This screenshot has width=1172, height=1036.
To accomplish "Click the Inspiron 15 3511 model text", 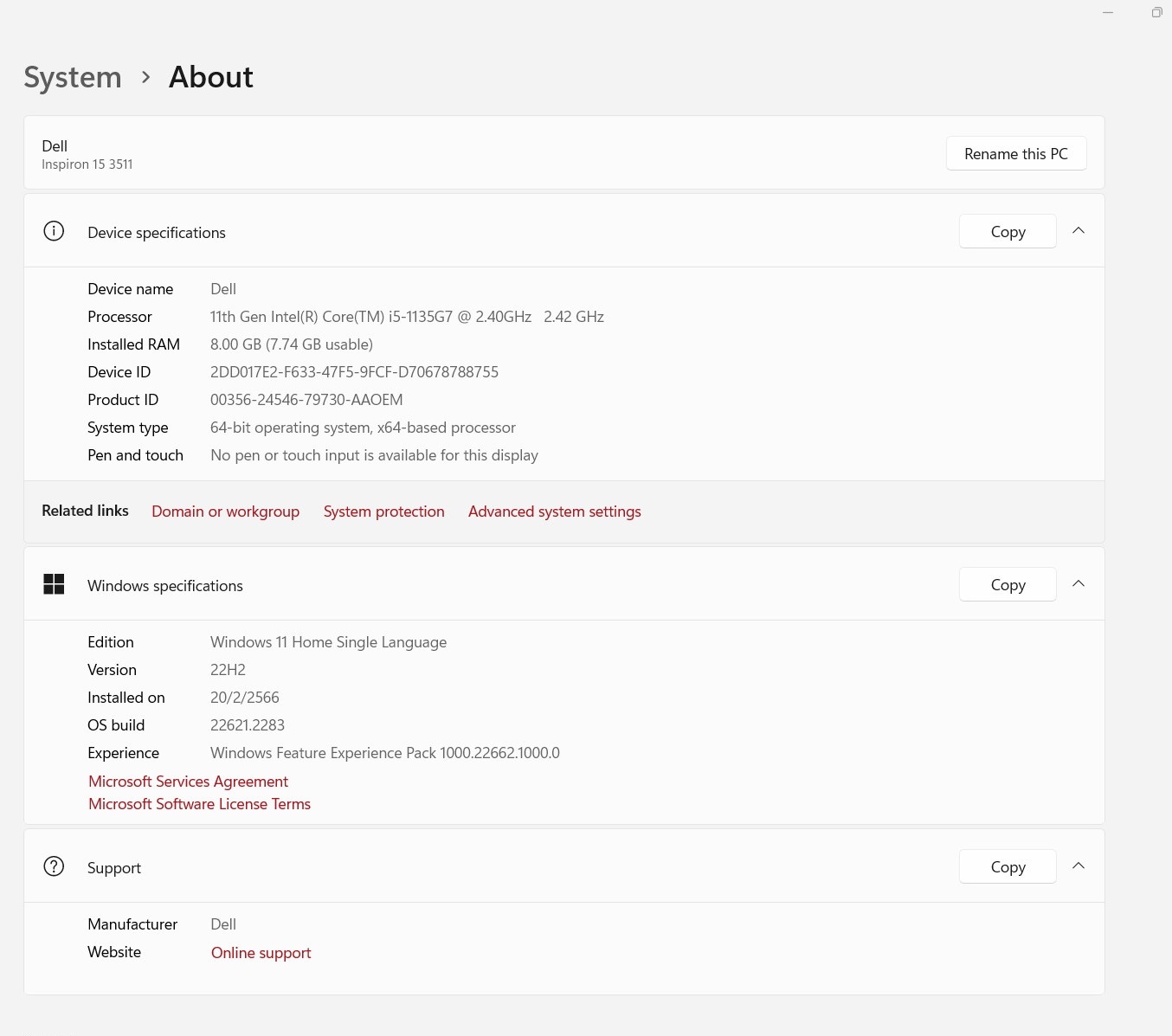I will point(87,164).
